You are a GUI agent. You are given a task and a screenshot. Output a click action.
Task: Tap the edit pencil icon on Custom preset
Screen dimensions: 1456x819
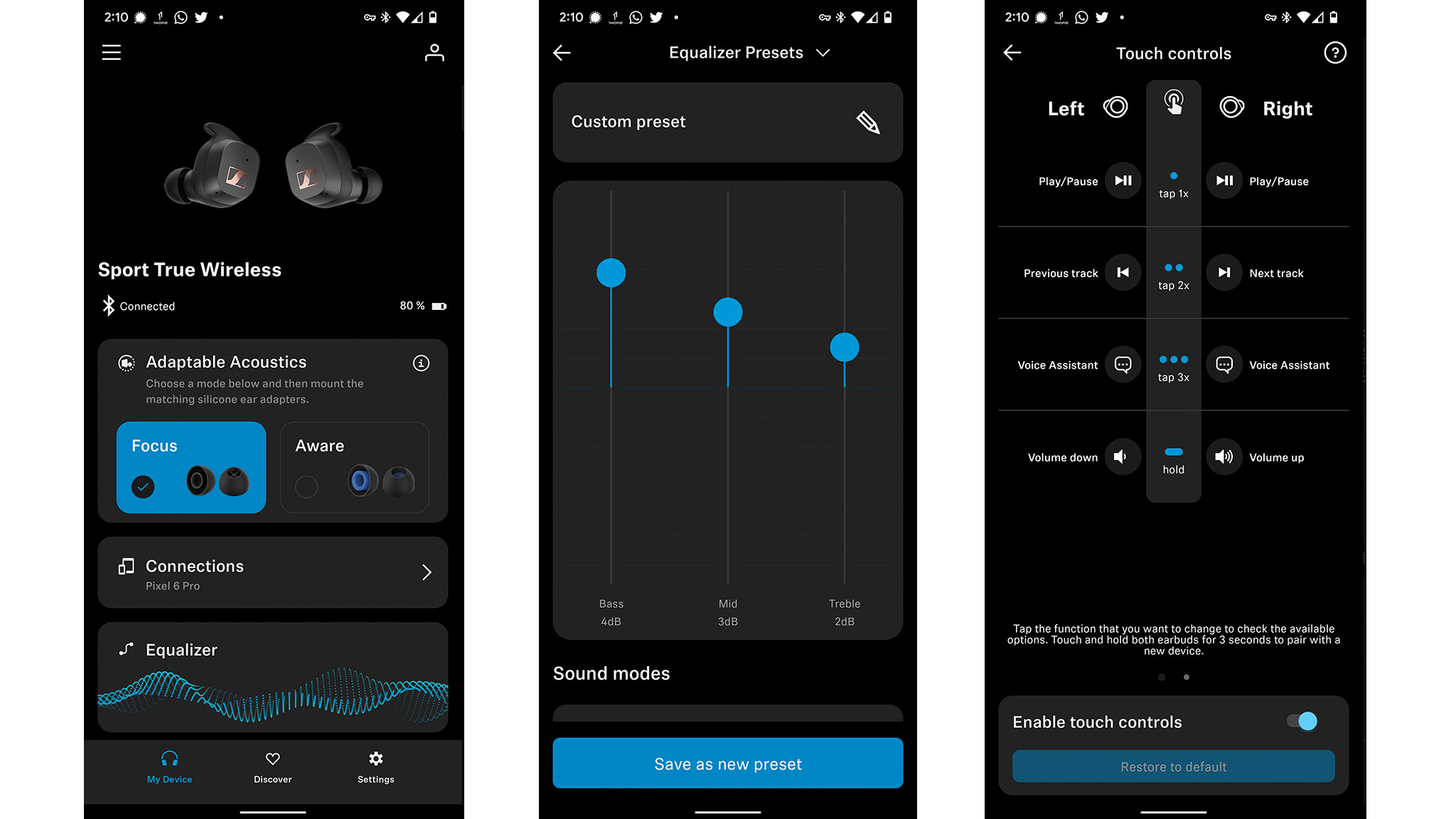tap(867, 121)
